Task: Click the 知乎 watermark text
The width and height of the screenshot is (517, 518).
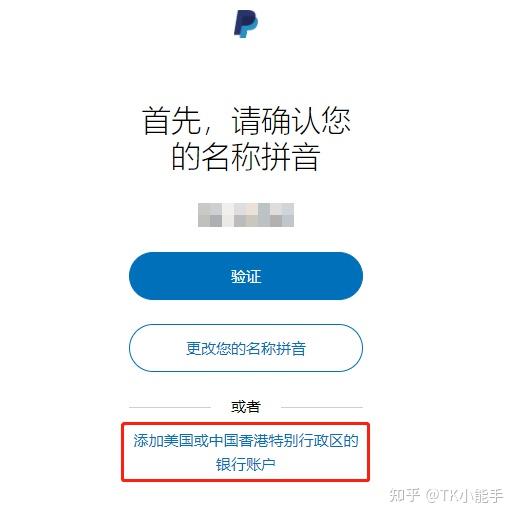Action: coord(404,495)
